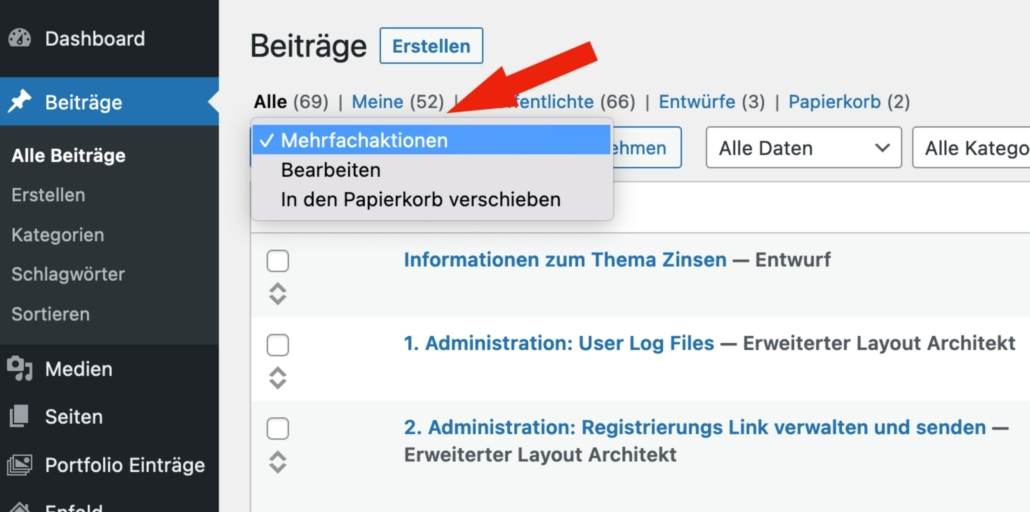Click the Portfolio Einträge icon
Image resolution: width=1030 pixels, height=512 pixels.
pos(20,465)
